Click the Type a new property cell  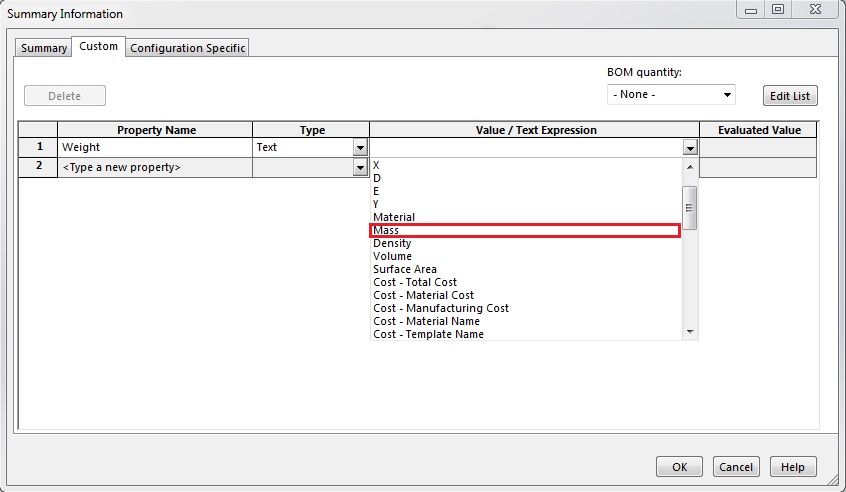click(x=154, y=168)
